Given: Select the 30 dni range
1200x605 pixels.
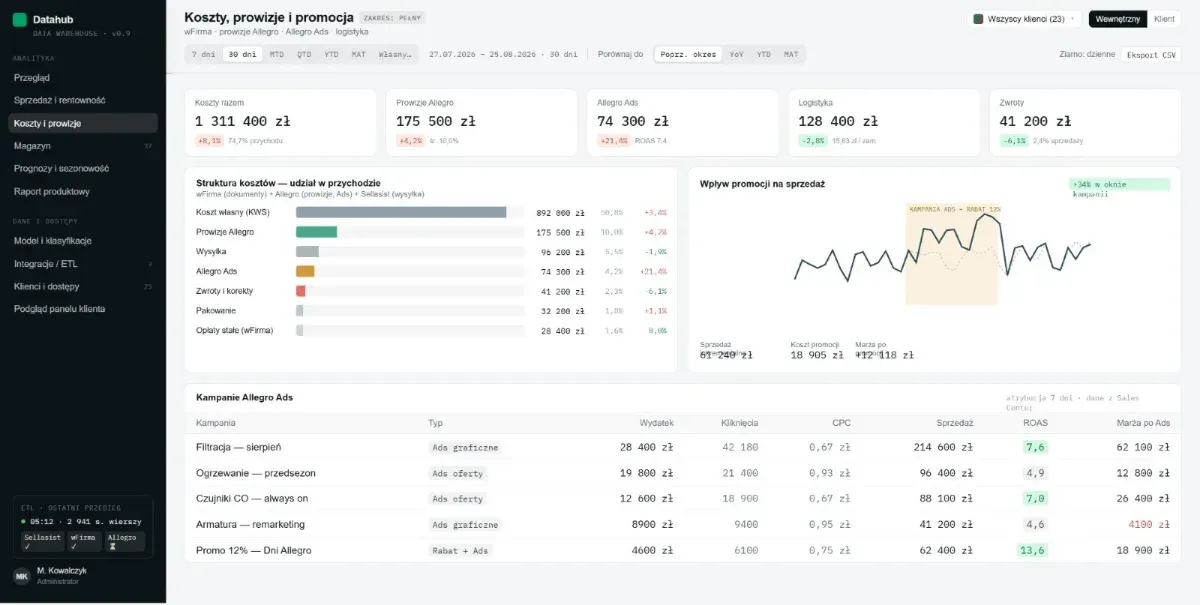Looking at the screenshot, I should 242,54.
